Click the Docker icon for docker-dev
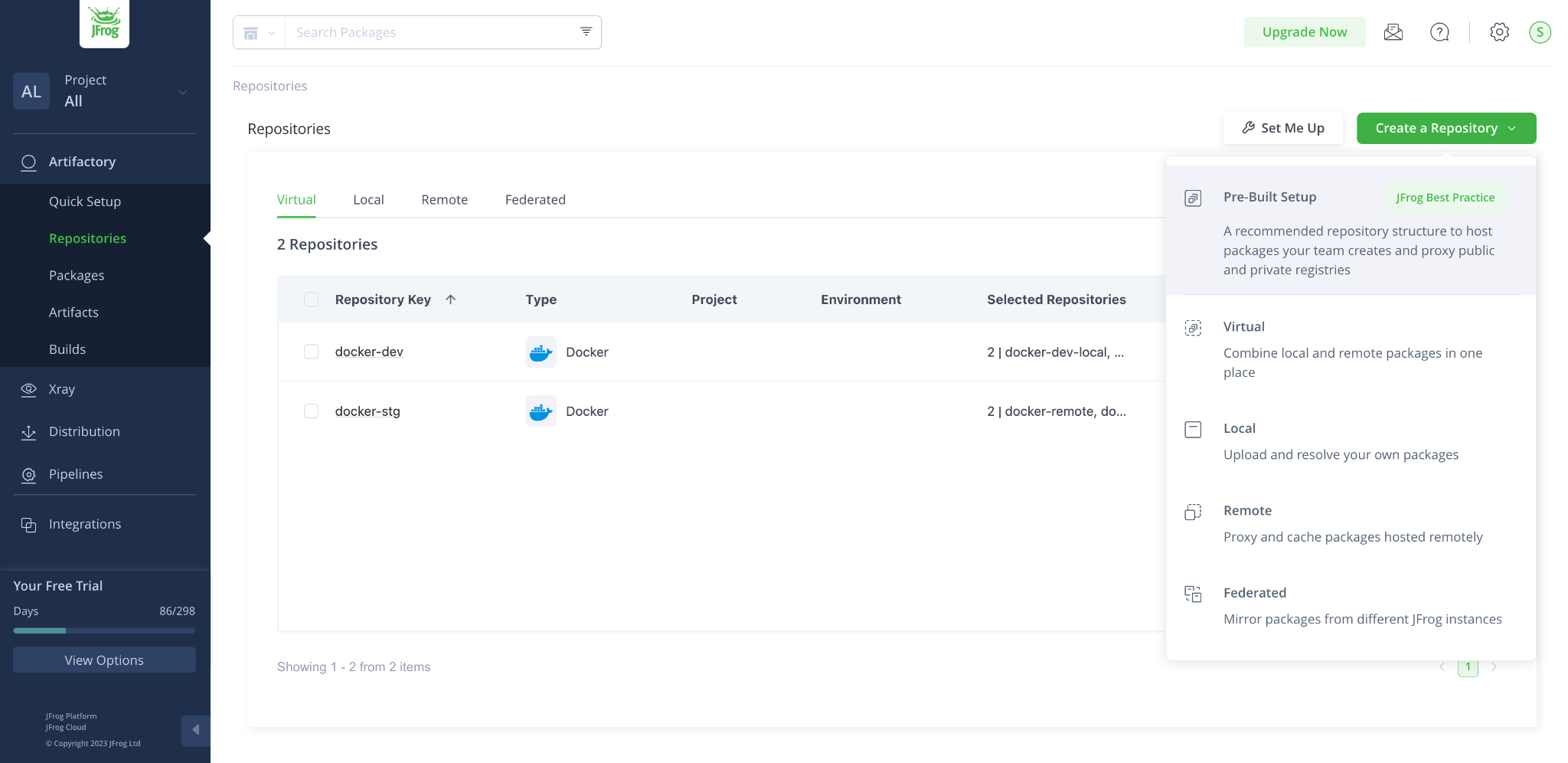 coord(541,352)
